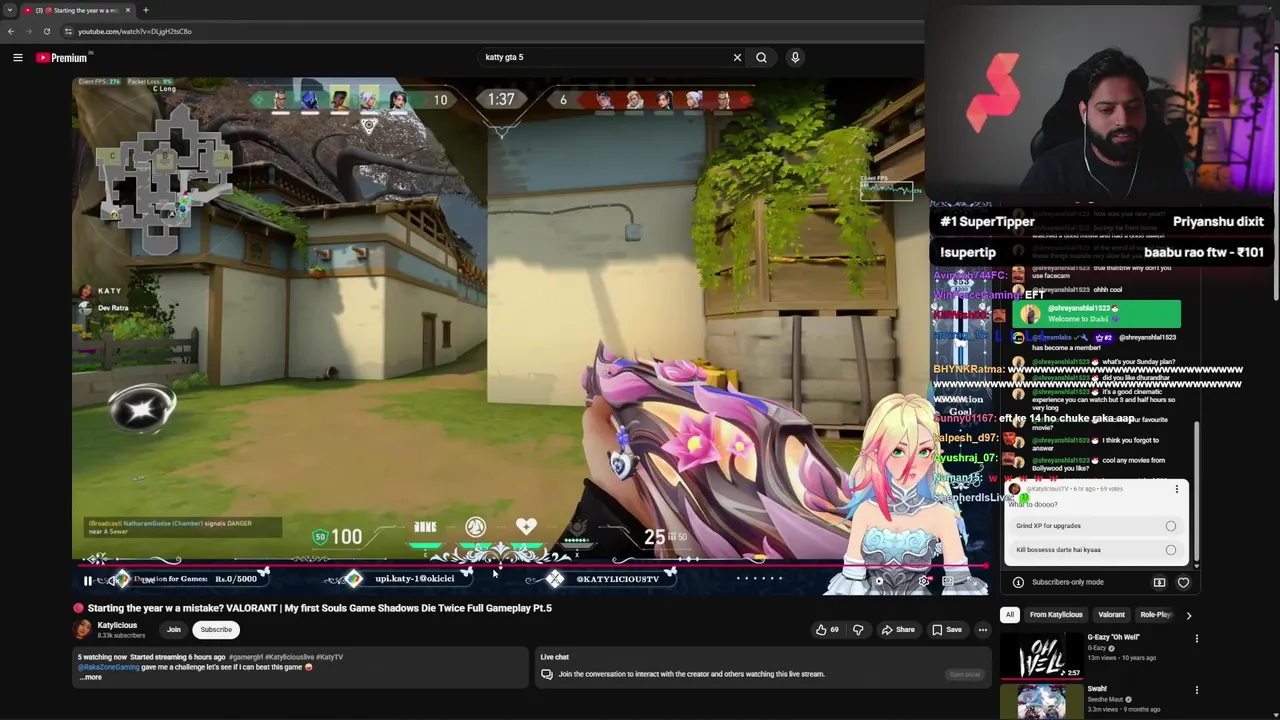The height and width of the screenshot is (720, 1280).
Task: Click the video title text
Action: [319, 608]
